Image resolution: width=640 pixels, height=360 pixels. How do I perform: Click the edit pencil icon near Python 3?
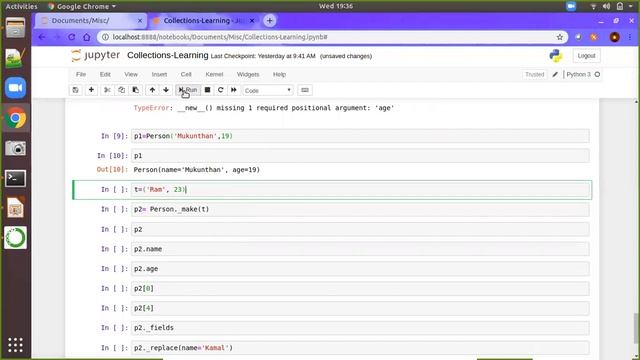555,74
